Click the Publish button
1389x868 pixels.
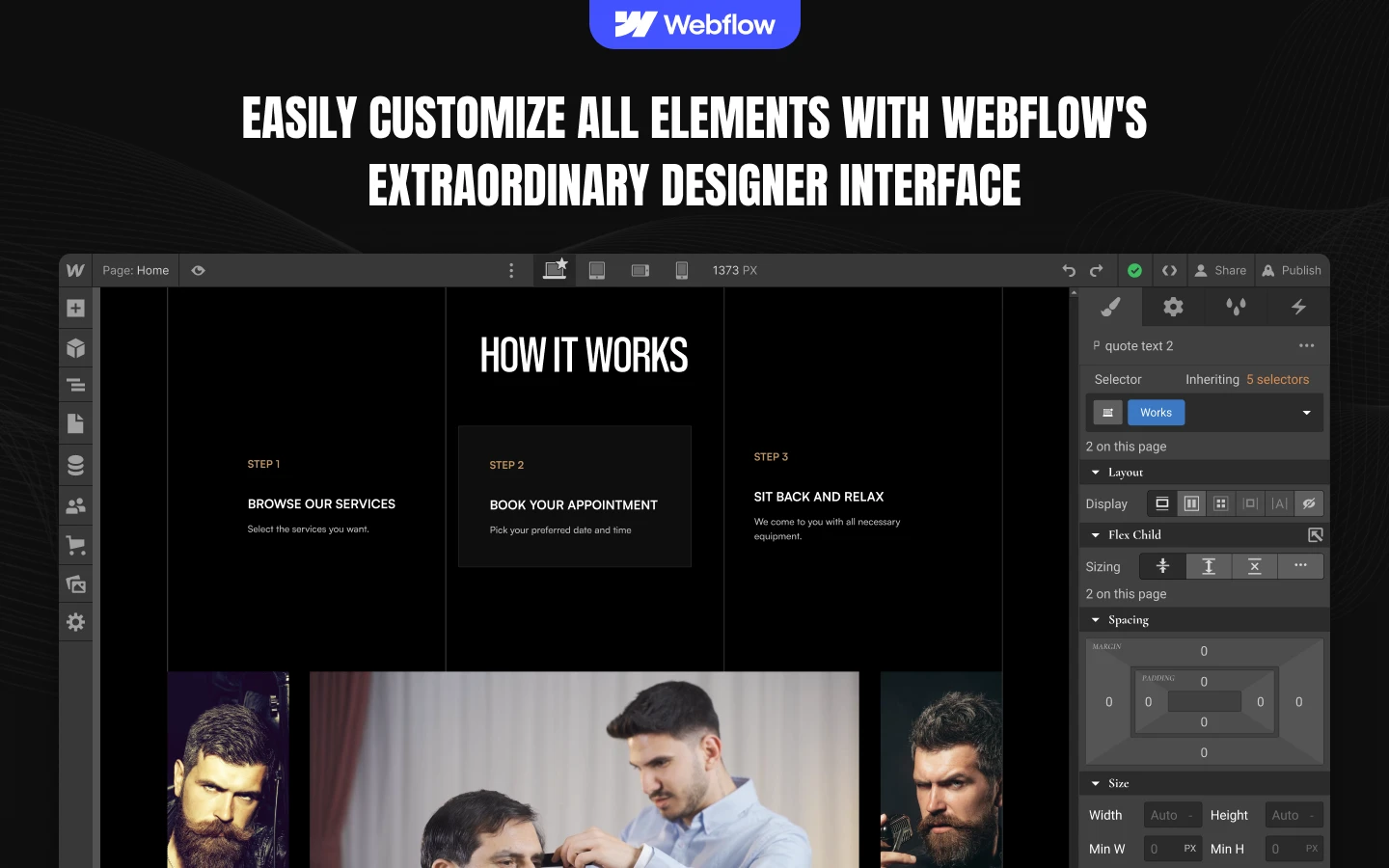point(1292,271)
